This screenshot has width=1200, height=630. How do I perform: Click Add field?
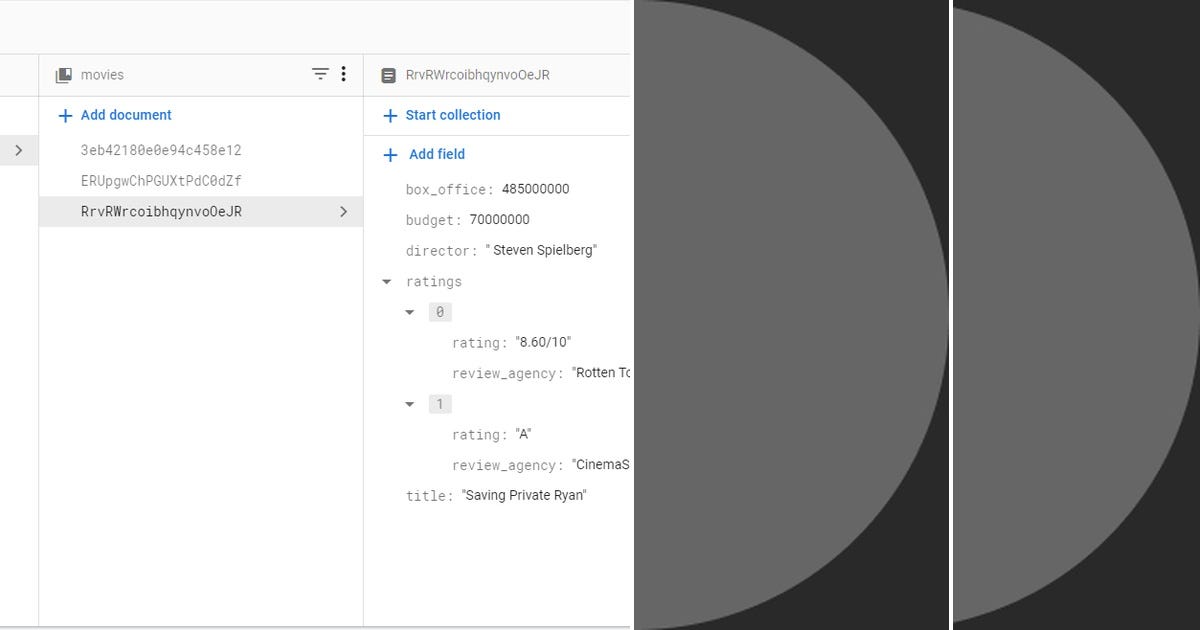[x=437, y=154]
